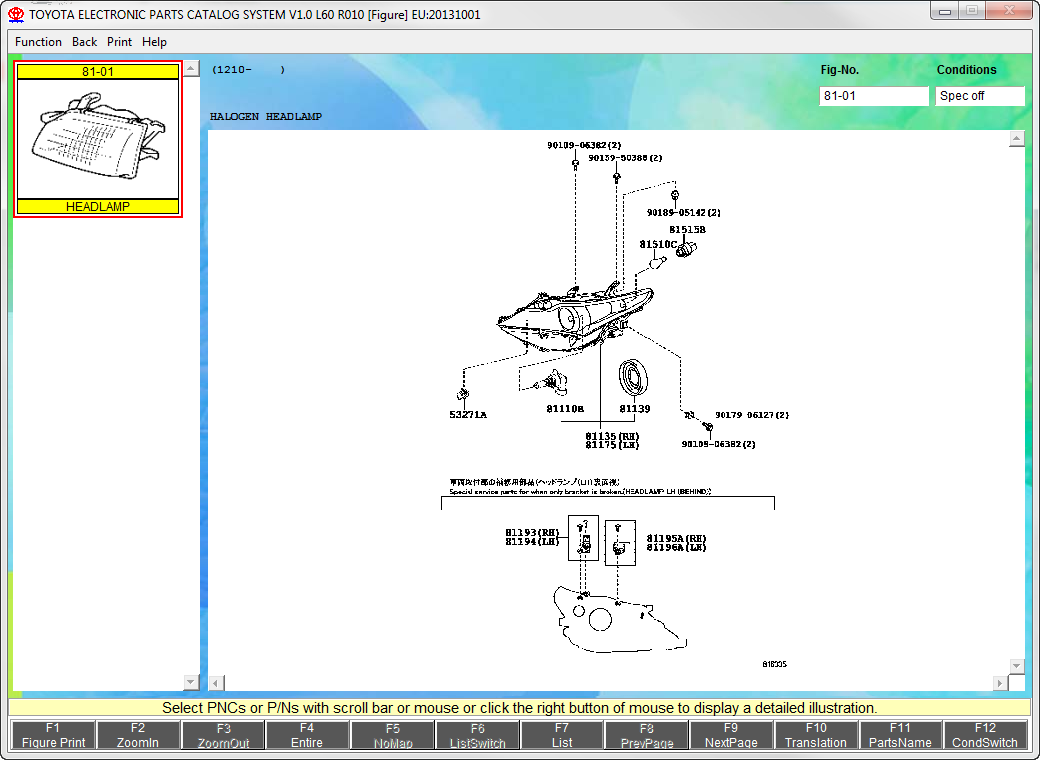Click the Conditions Spec off field
This screenshot has height=760, width=1040.
pyautogui.click(x=980, y=96)
